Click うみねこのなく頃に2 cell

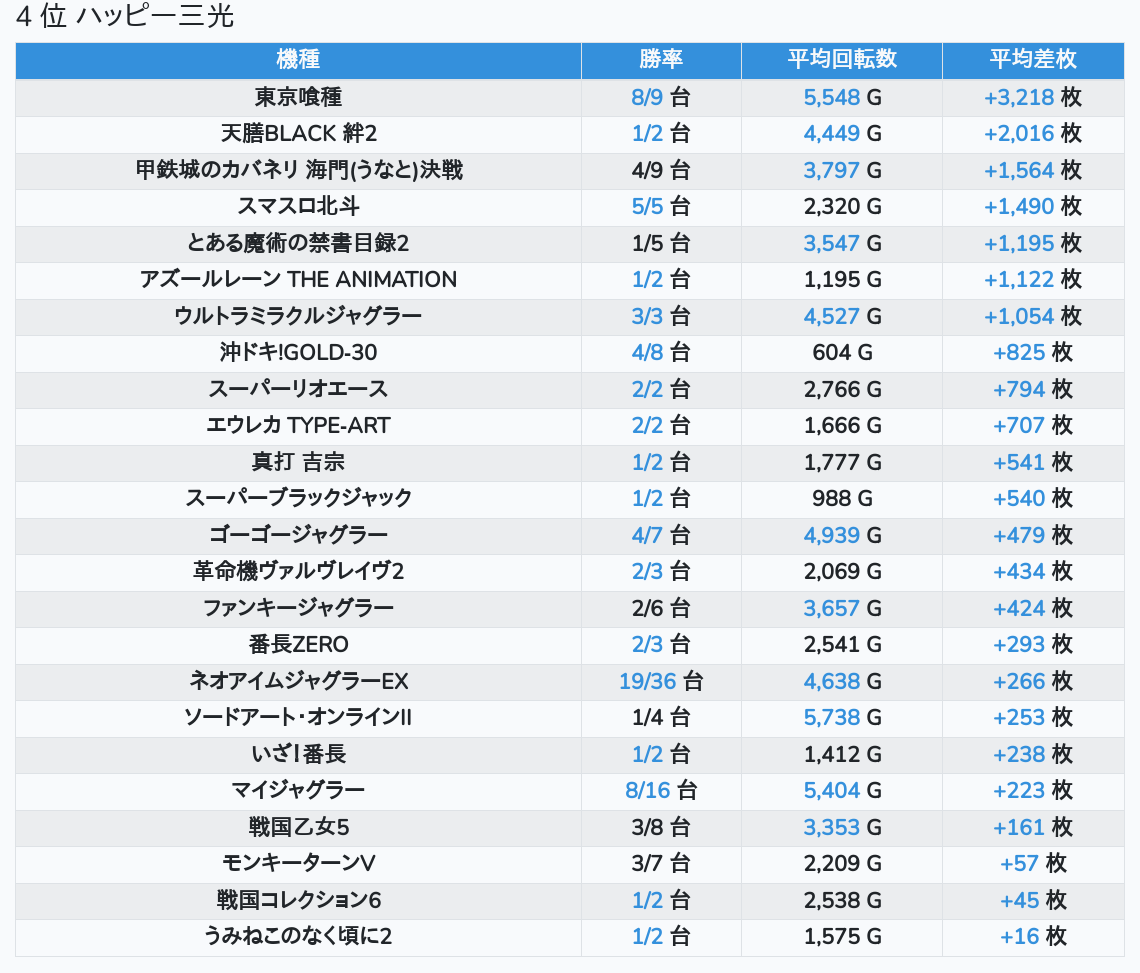click(298, 937)
